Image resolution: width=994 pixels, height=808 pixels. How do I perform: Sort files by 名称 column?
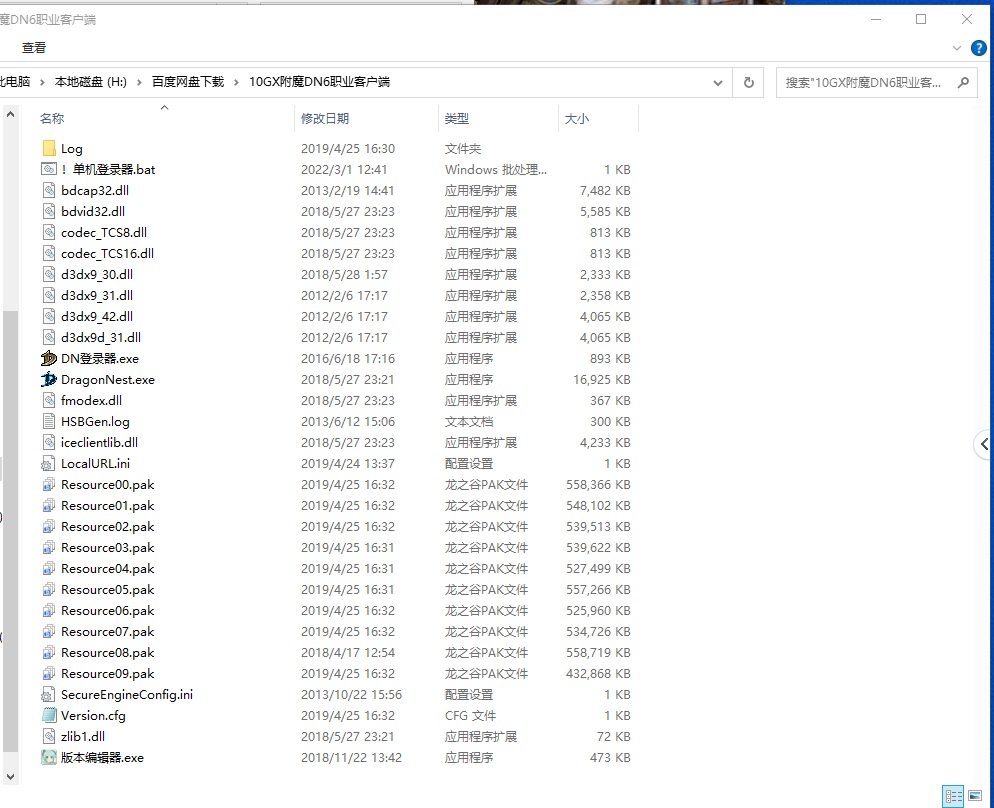pos(52,119)
